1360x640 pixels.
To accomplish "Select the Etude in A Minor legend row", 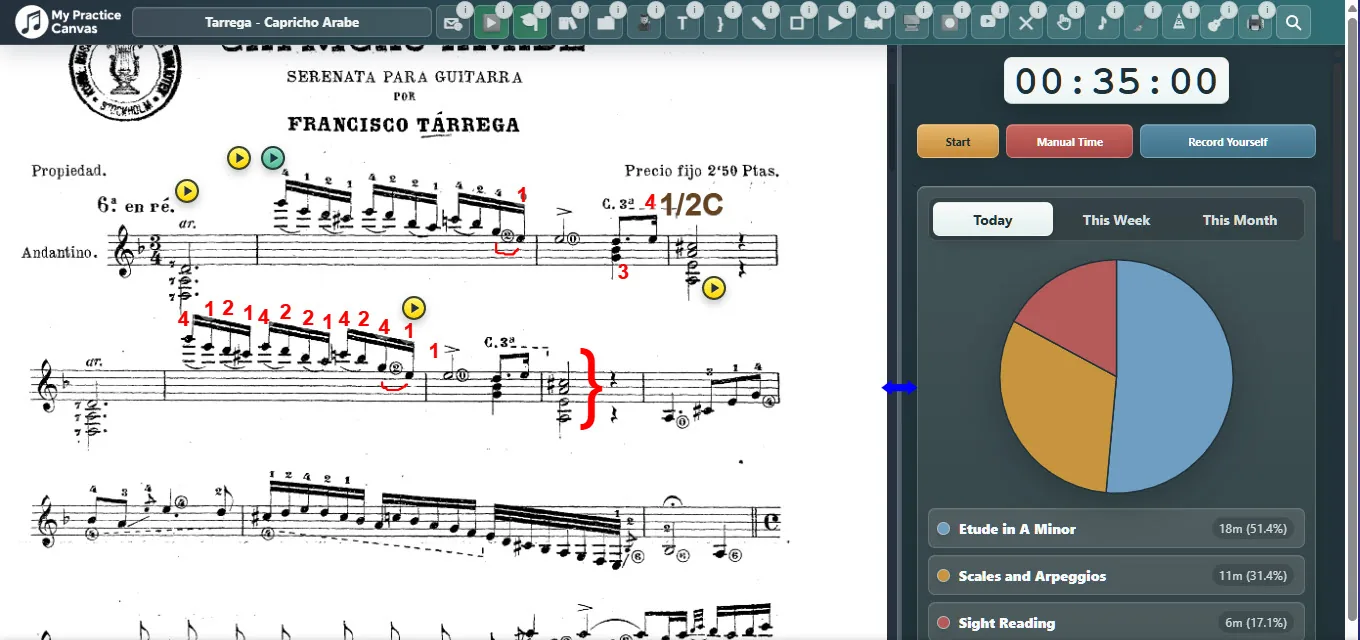I will [x=1116, y=528].
